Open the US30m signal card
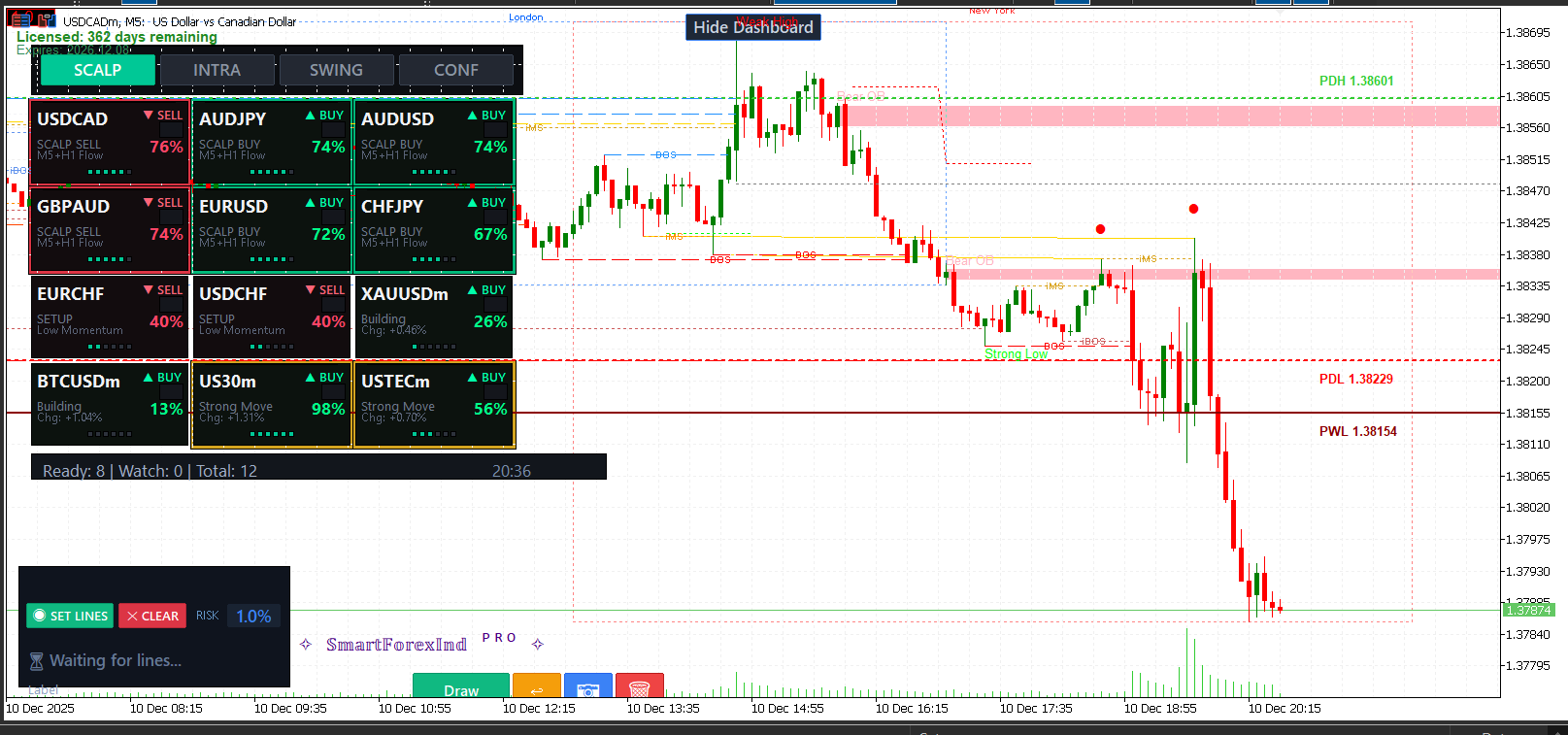1568x735 pixels. click(271, 404)
